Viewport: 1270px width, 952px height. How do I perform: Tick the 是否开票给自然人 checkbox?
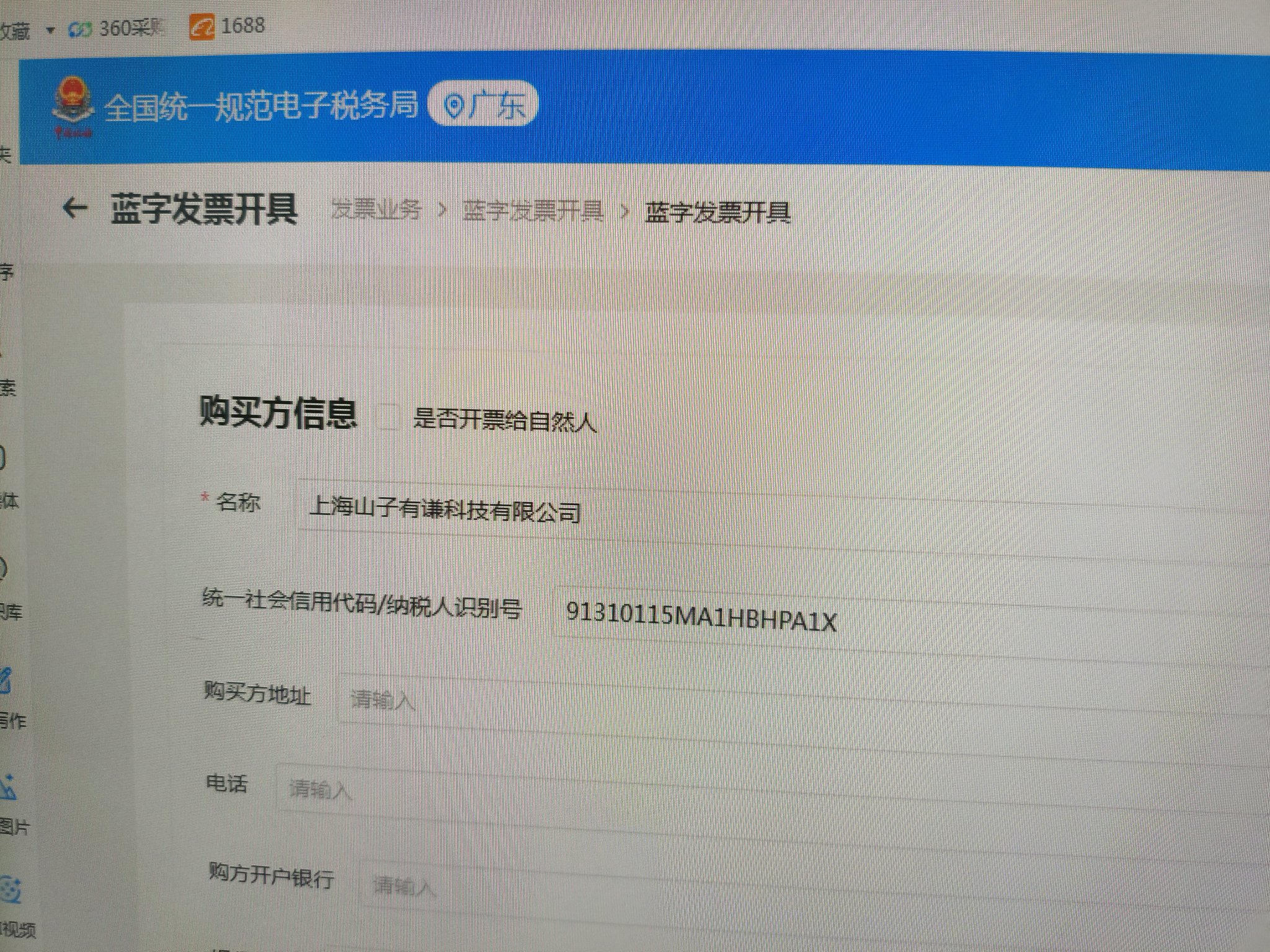[x=389, y=417]
